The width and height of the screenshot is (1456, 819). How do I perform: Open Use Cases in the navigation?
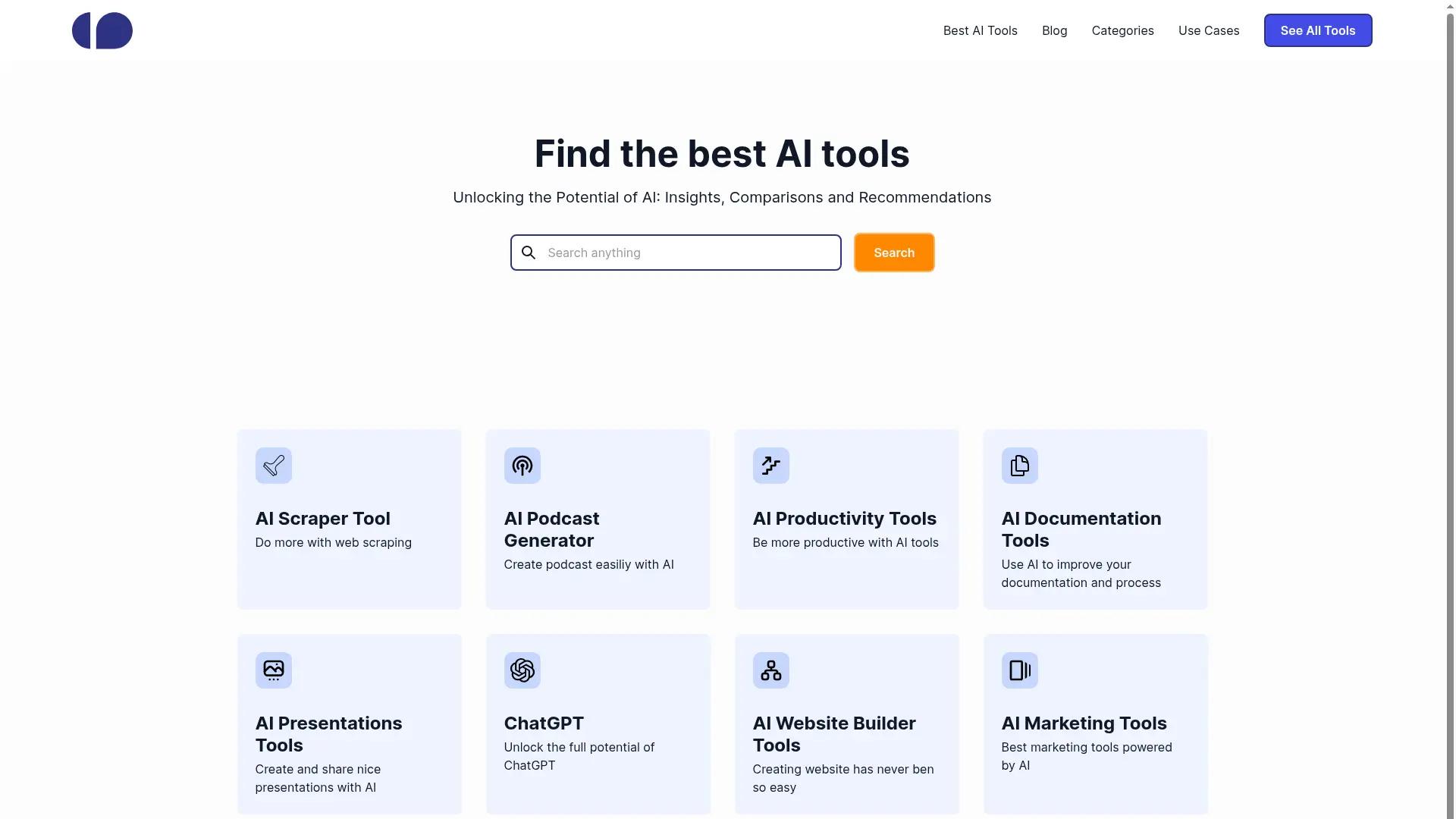tap(1208, 31)
